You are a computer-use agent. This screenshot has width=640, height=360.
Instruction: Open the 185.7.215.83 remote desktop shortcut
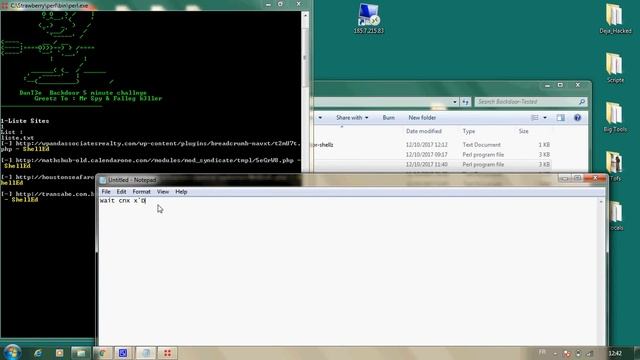tap(369, 18)
